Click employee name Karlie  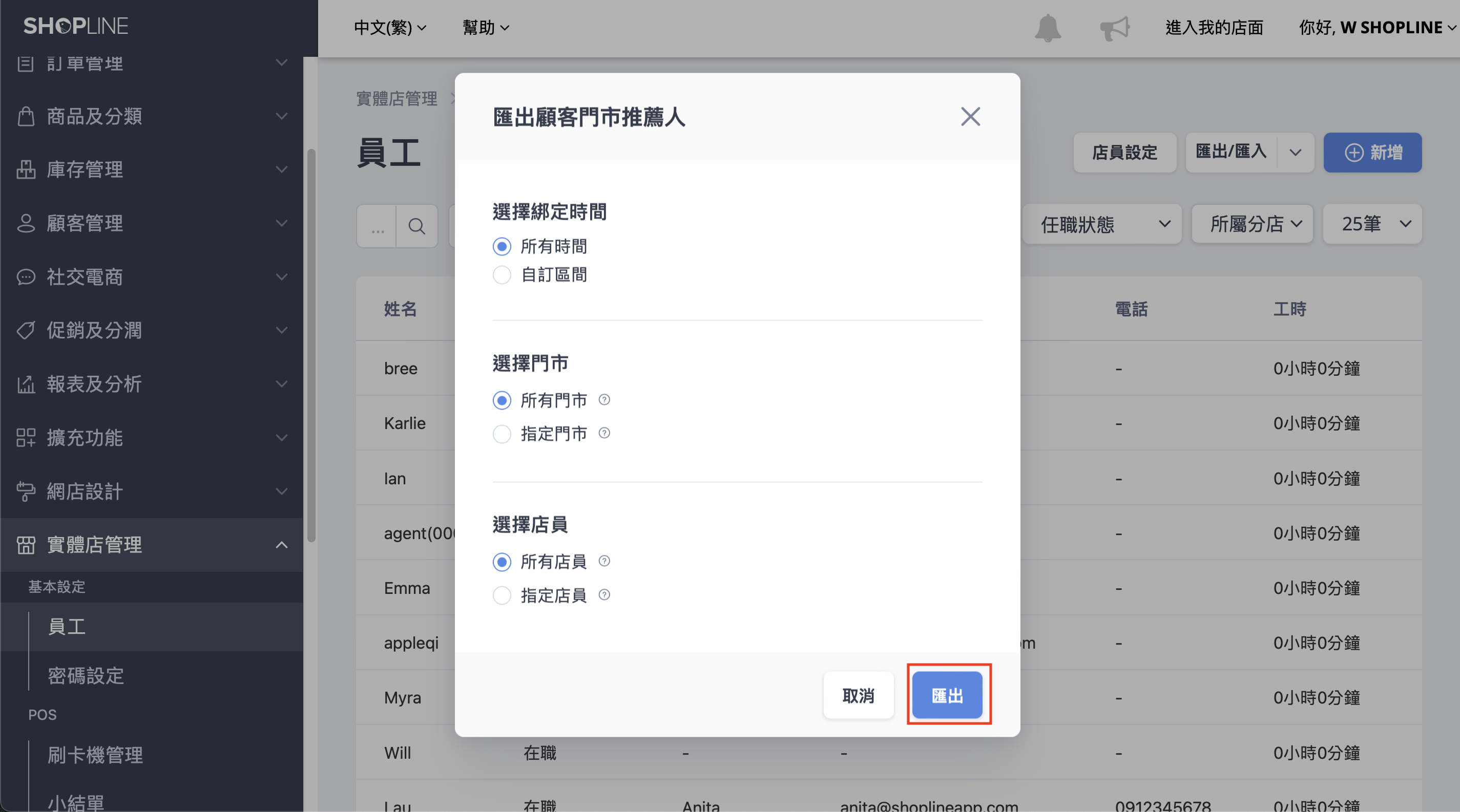[405, 423]
